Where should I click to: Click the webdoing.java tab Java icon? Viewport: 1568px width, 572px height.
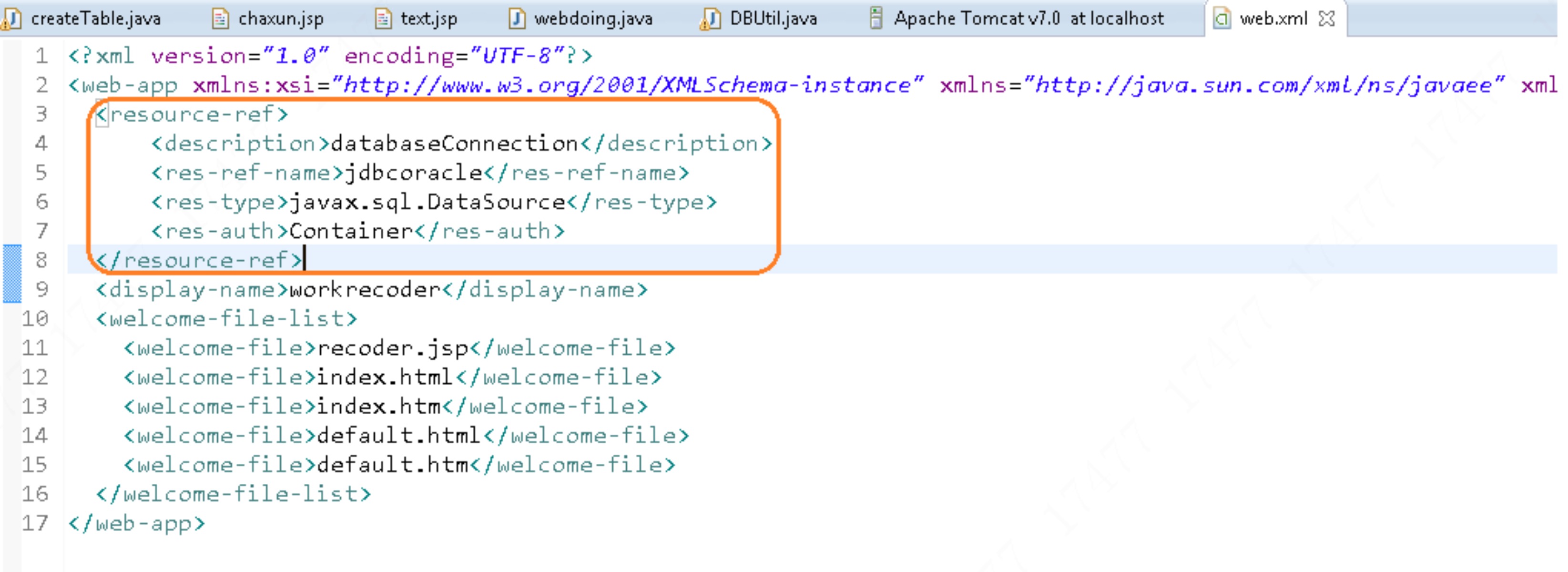[x=517, y=19]
